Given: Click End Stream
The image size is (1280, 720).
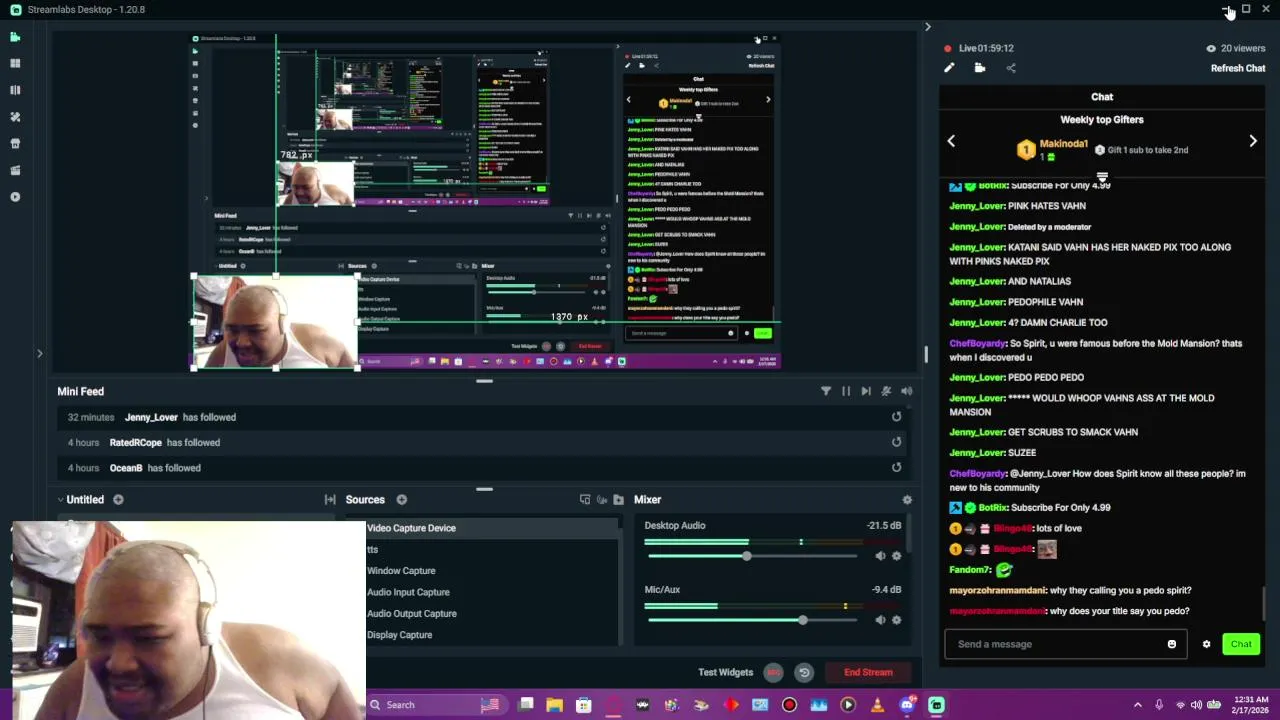Looking at the screenshot, I should pos(868,672).
